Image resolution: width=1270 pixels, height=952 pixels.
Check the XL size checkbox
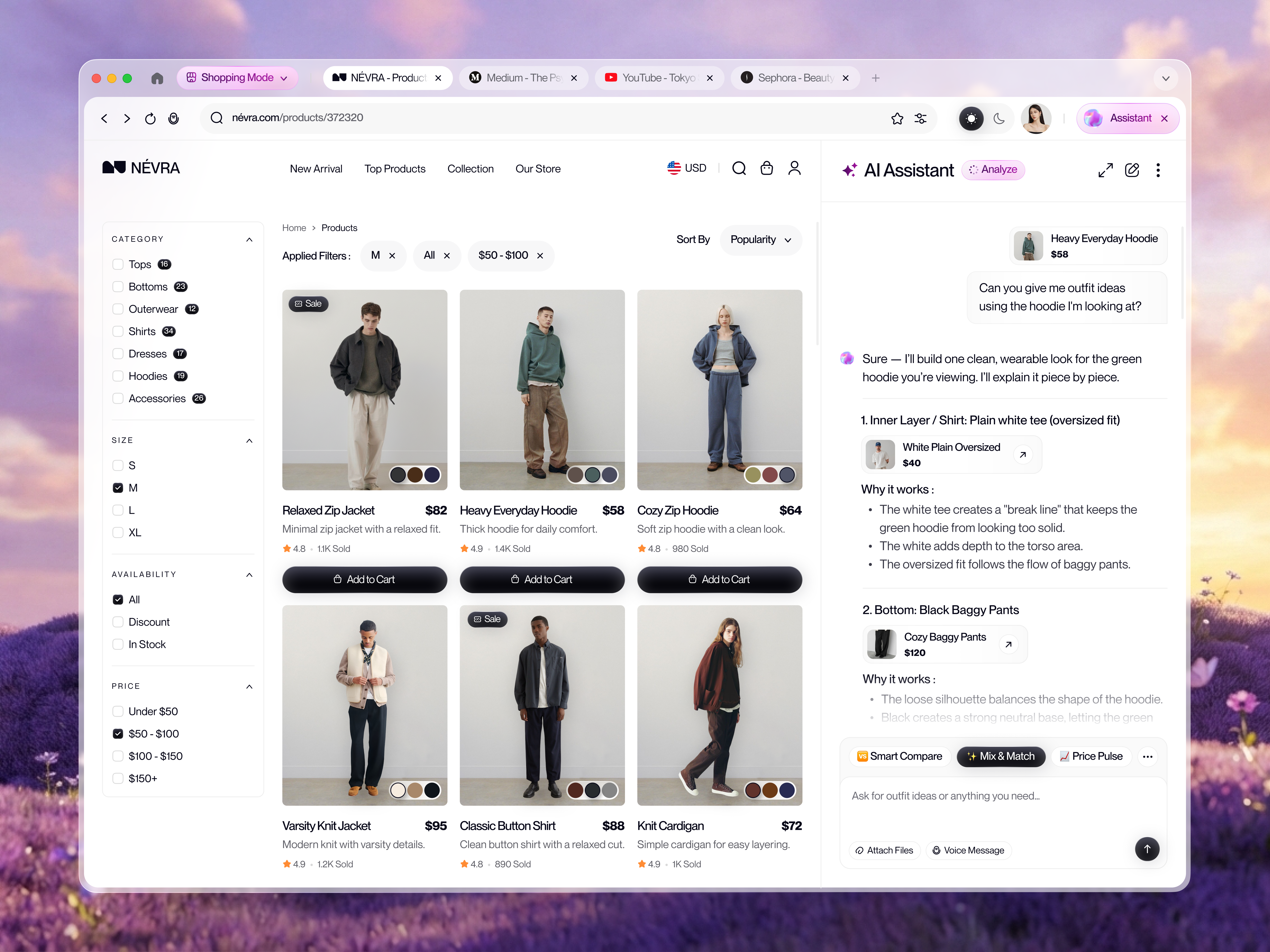click(x=118, y=533)
